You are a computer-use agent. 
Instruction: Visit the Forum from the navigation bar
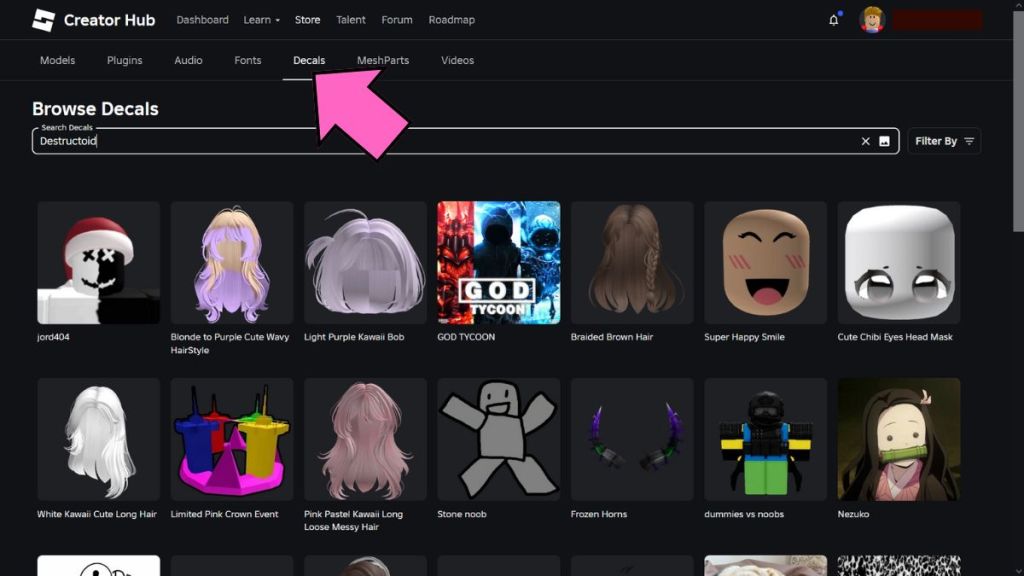click(x=396, y=19)
